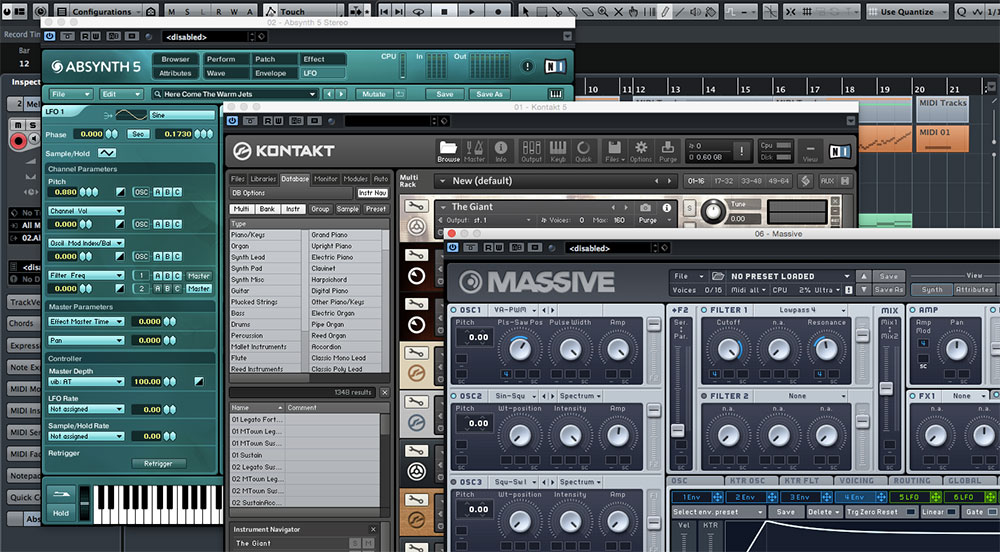This screenshot has height=552, width=1000.
Task: Adjust Massive OSC1 Pulse Width knob
Action: point(570,349)
